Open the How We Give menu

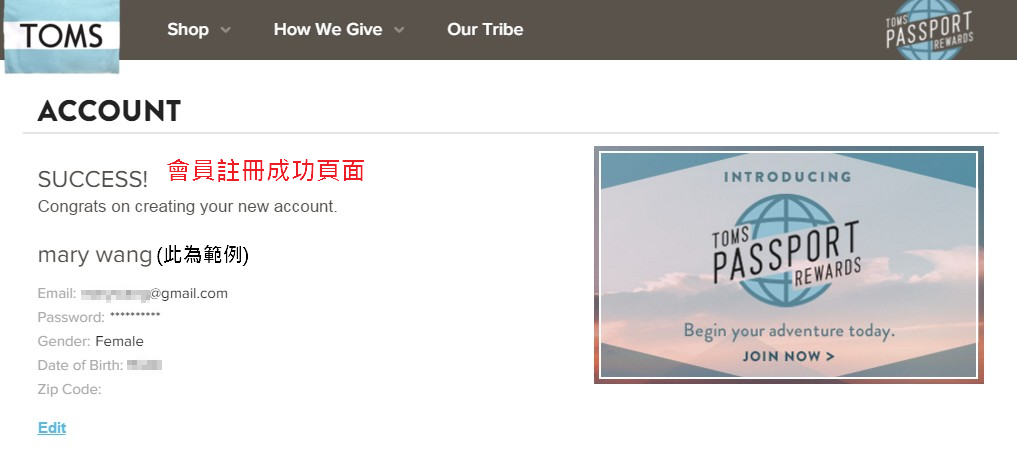pyautogui.click(x=328, y=29)
